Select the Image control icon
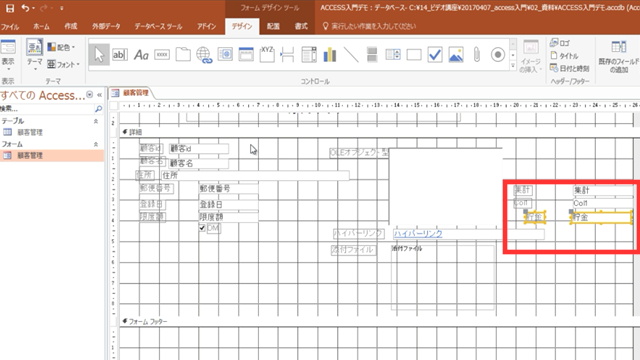The height and width of the screenshot is (360, 640). pyautogui.click(x=456, y=55)
